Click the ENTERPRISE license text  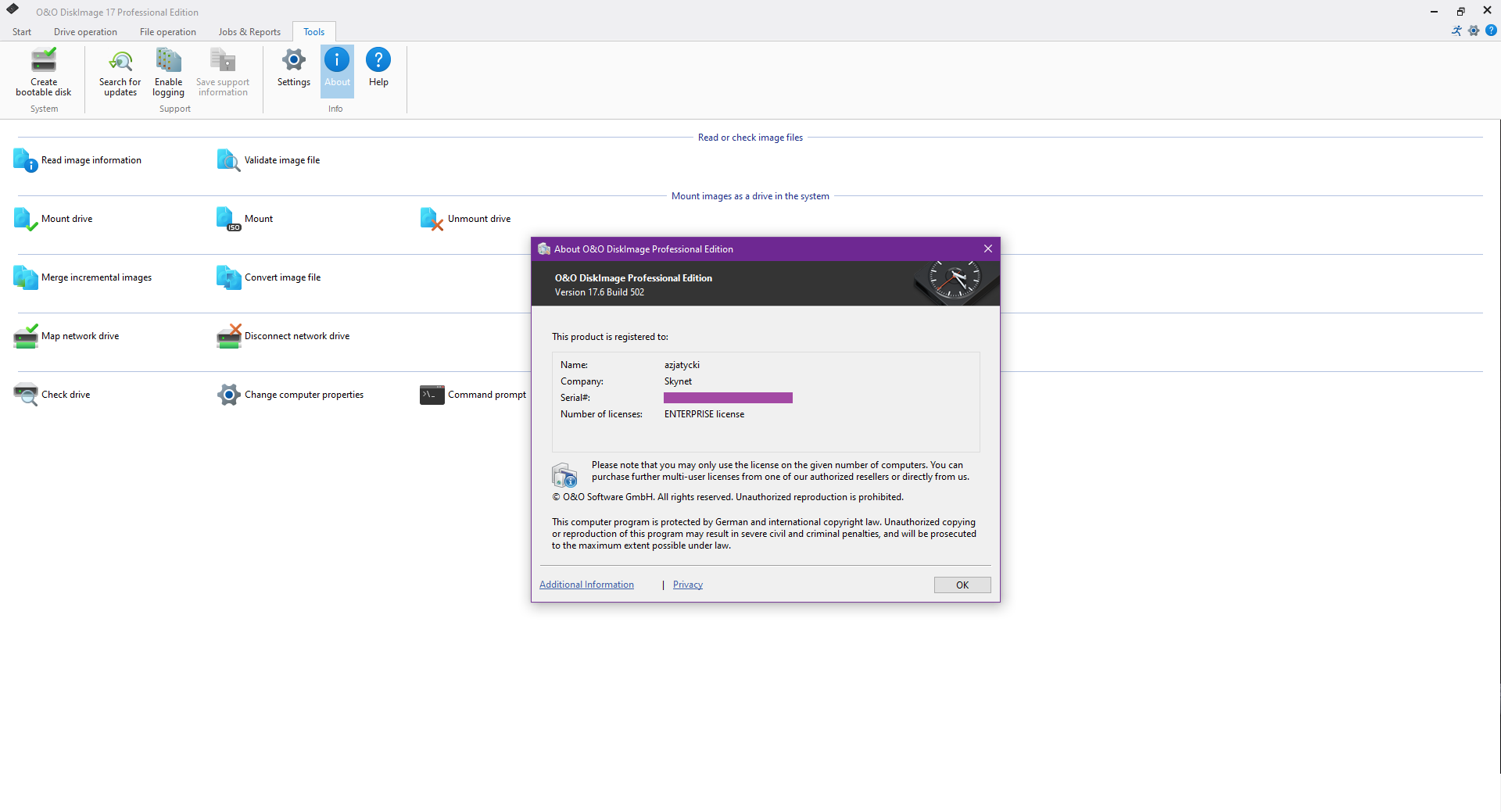pyautogui.click(x=704, y=414)
